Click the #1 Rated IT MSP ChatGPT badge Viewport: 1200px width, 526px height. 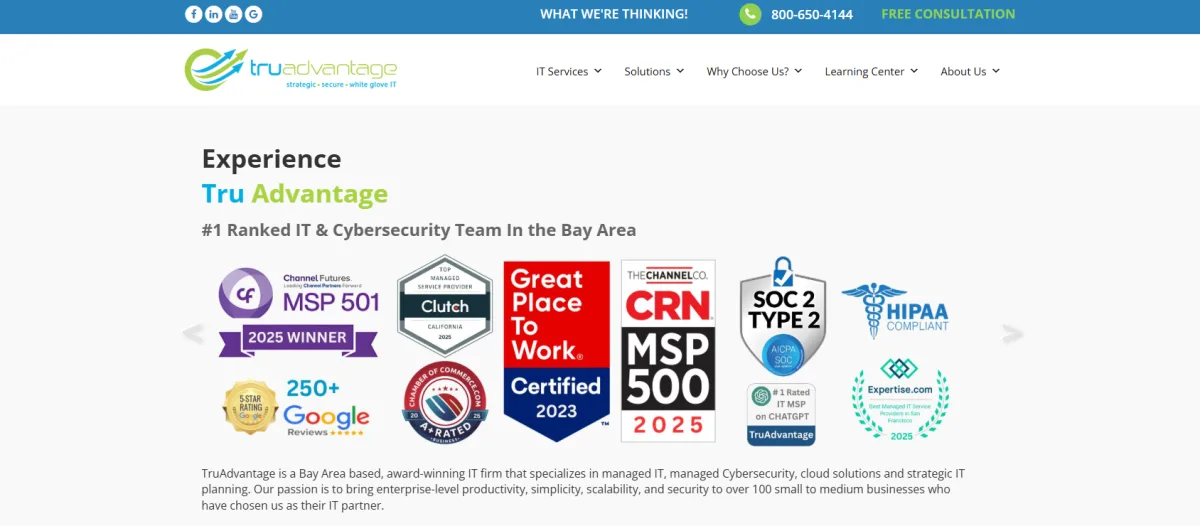tap(781, 414)
